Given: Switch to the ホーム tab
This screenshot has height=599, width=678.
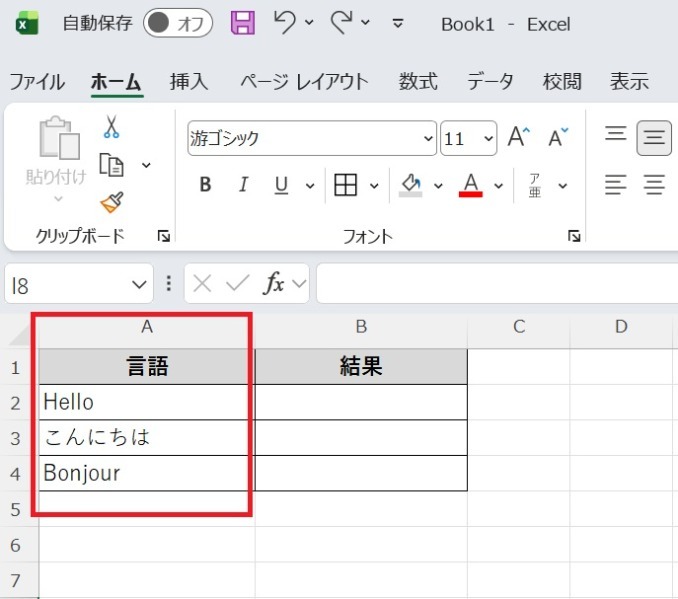Looking at the screenshot, I should point(117,82).
